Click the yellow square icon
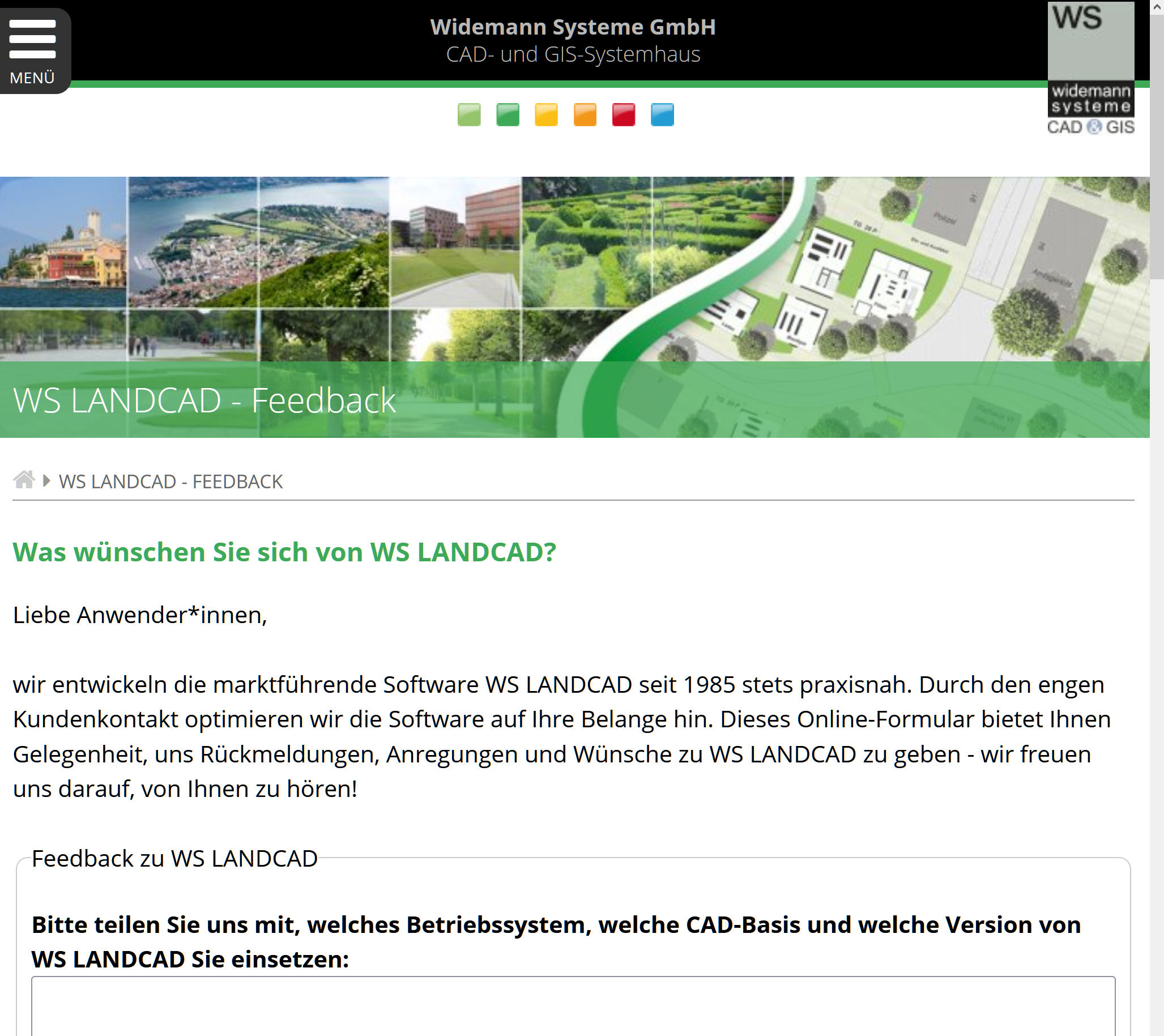This screenshot has height=1036, width=1164. (546, 114)
